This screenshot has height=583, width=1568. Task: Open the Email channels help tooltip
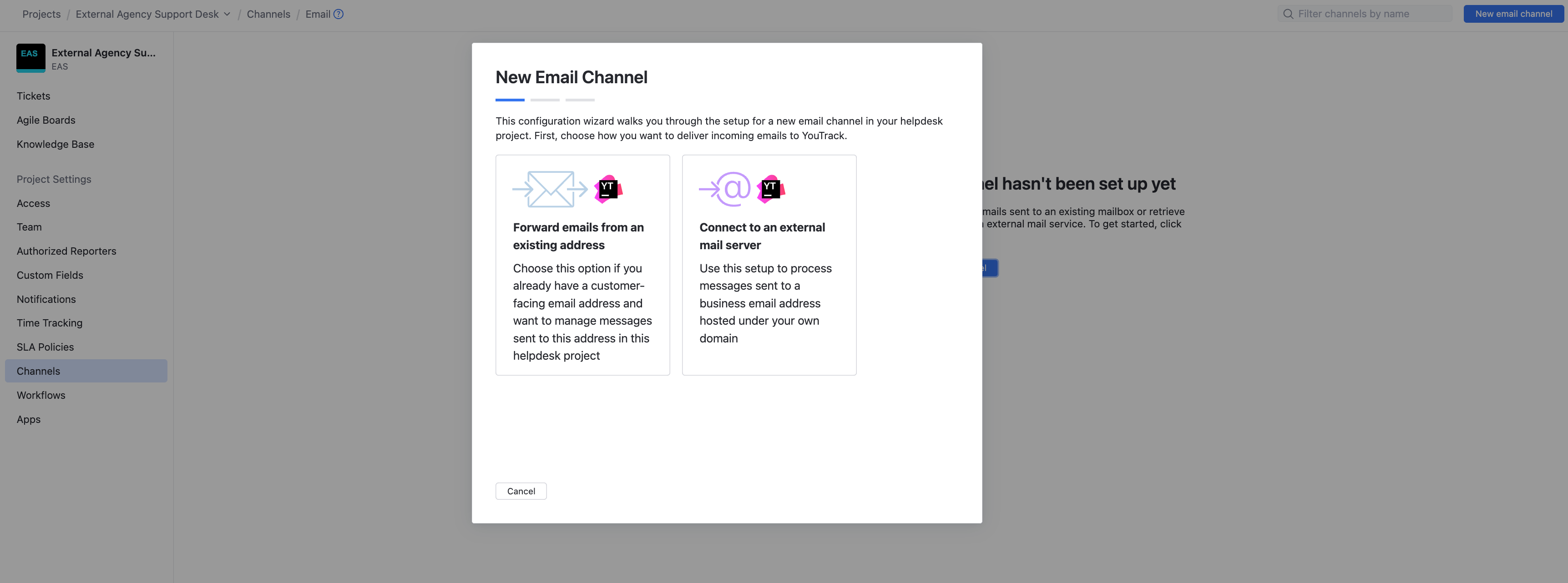(x=339, y=13)
